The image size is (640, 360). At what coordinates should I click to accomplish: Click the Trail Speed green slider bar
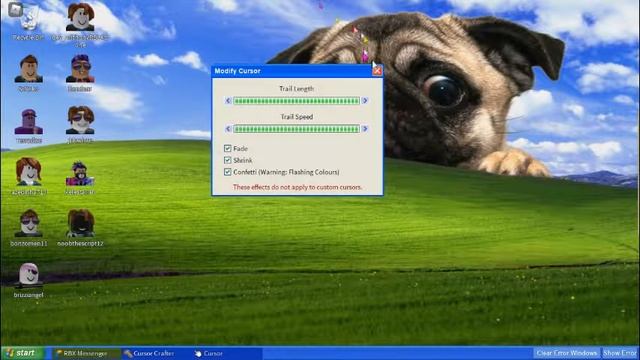tap(296, 129)
